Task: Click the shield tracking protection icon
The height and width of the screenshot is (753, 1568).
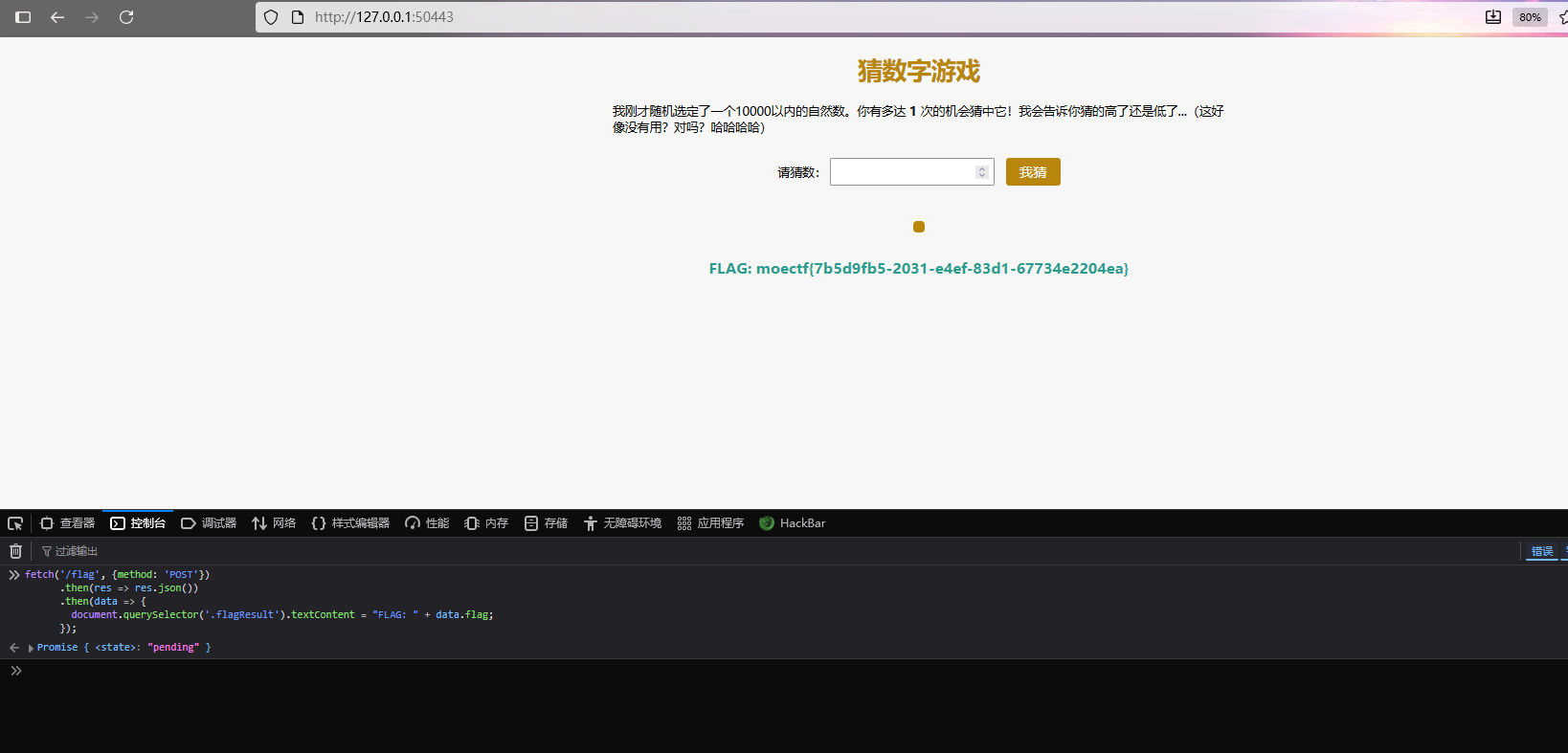Action: tap(271, 17)
